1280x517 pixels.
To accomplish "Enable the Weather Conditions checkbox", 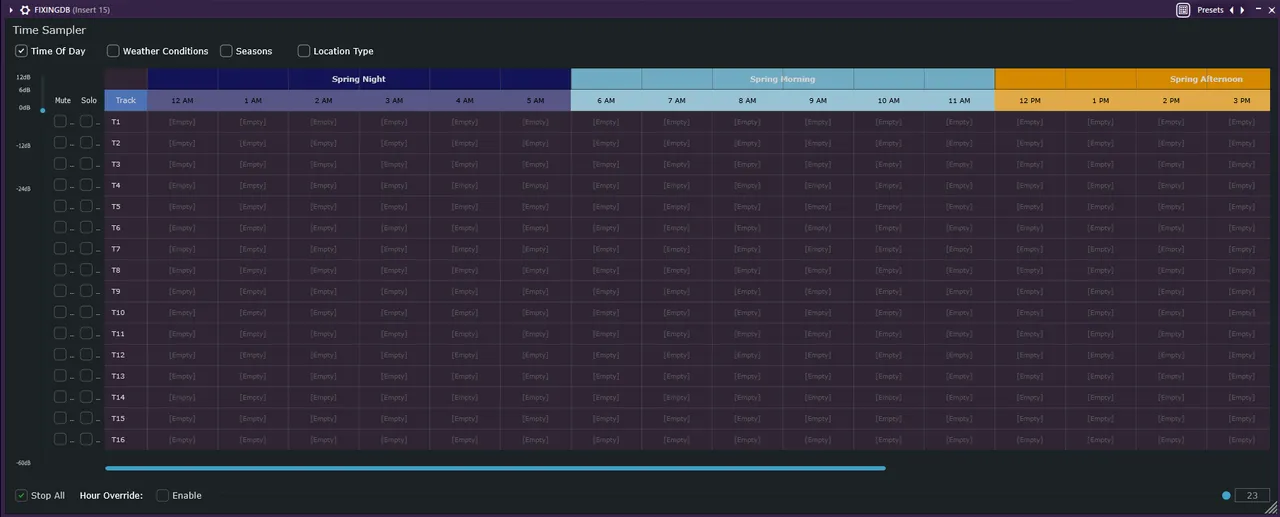I will 113,51.
